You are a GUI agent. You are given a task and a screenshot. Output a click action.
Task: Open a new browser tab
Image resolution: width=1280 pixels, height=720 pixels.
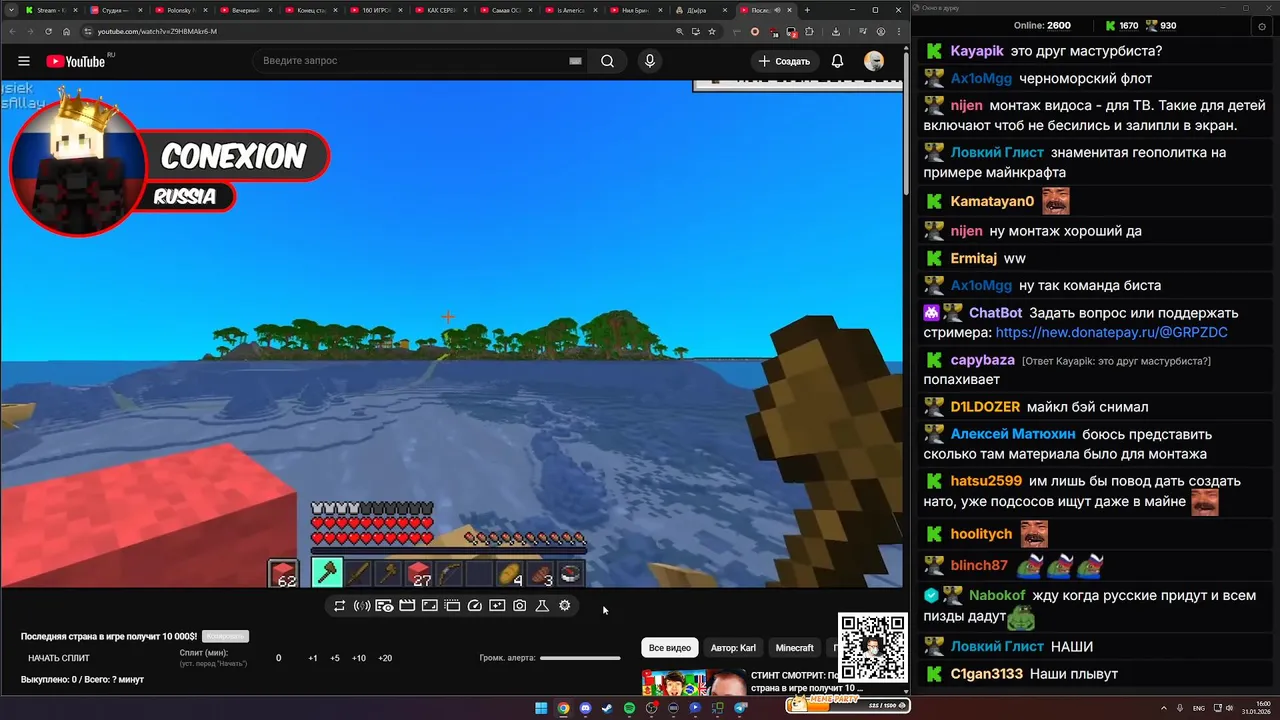[x=807, y=10]
